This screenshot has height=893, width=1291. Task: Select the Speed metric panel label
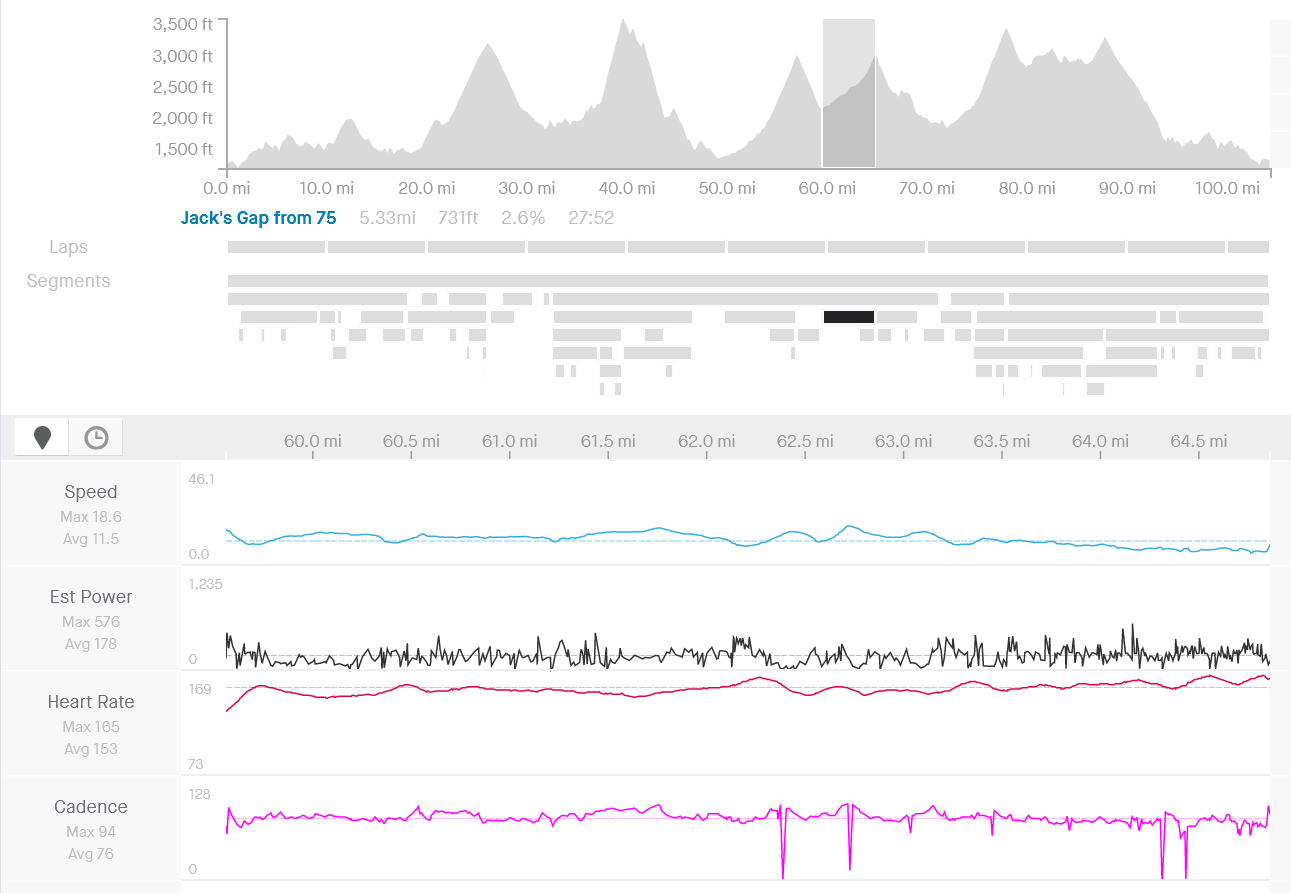[91, 492]
